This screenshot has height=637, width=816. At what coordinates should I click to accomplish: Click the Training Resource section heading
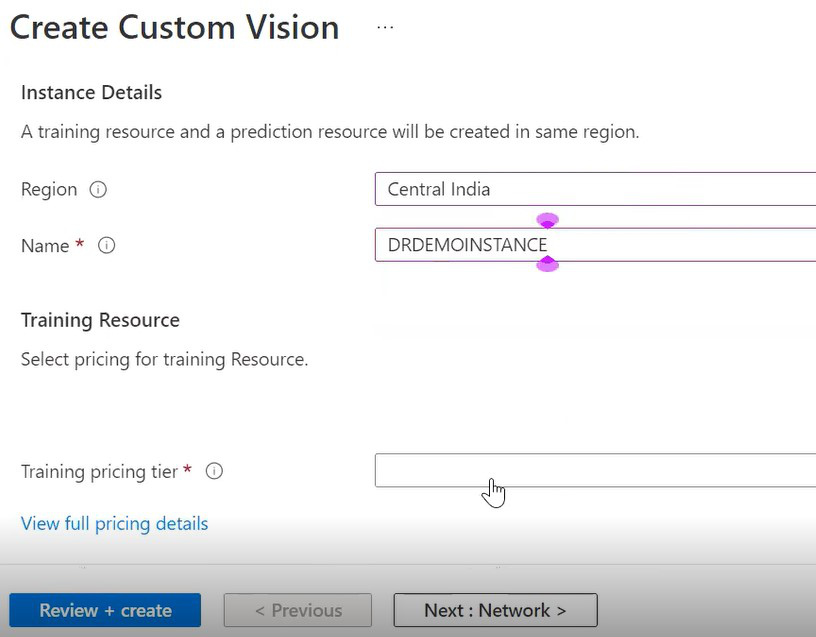click(x=100, y=320)
